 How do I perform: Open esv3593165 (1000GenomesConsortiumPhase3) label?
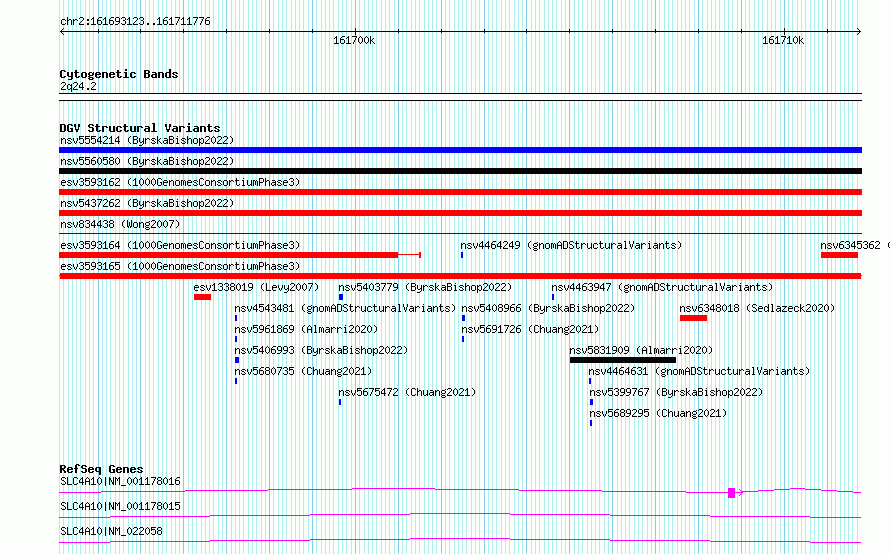pos(180,266)
